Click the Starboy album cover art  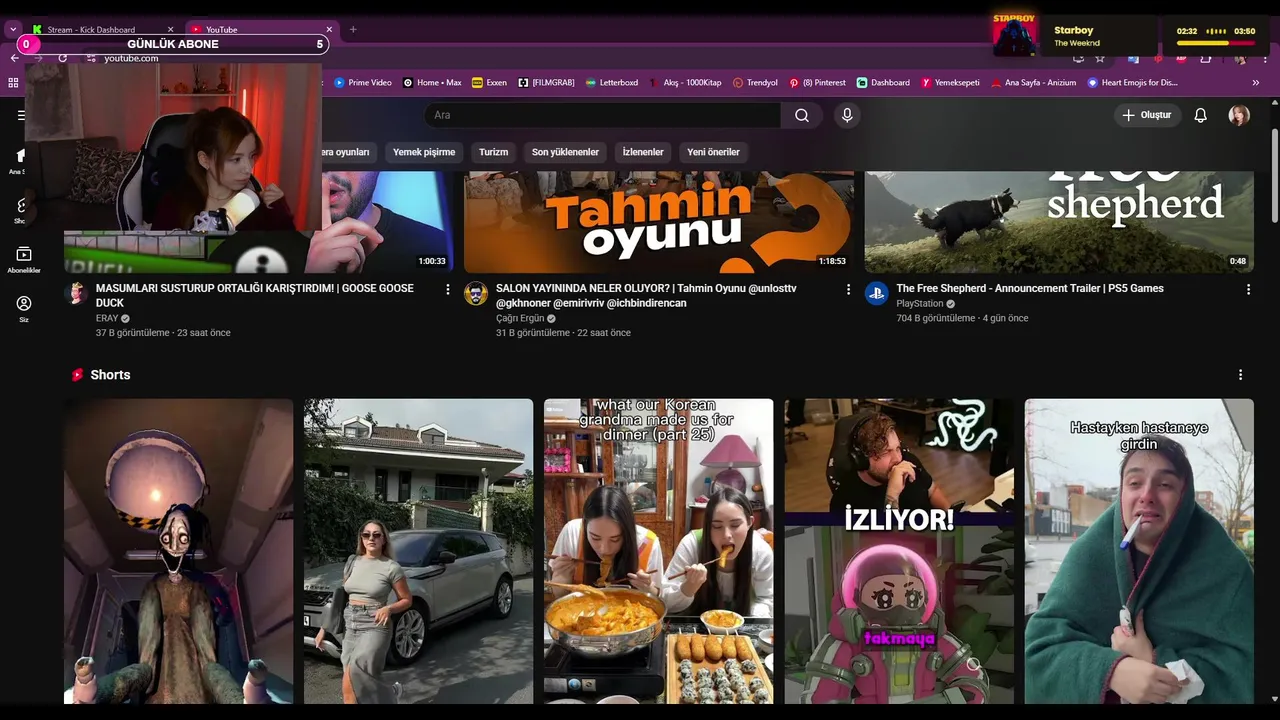tap(1015, 35)
